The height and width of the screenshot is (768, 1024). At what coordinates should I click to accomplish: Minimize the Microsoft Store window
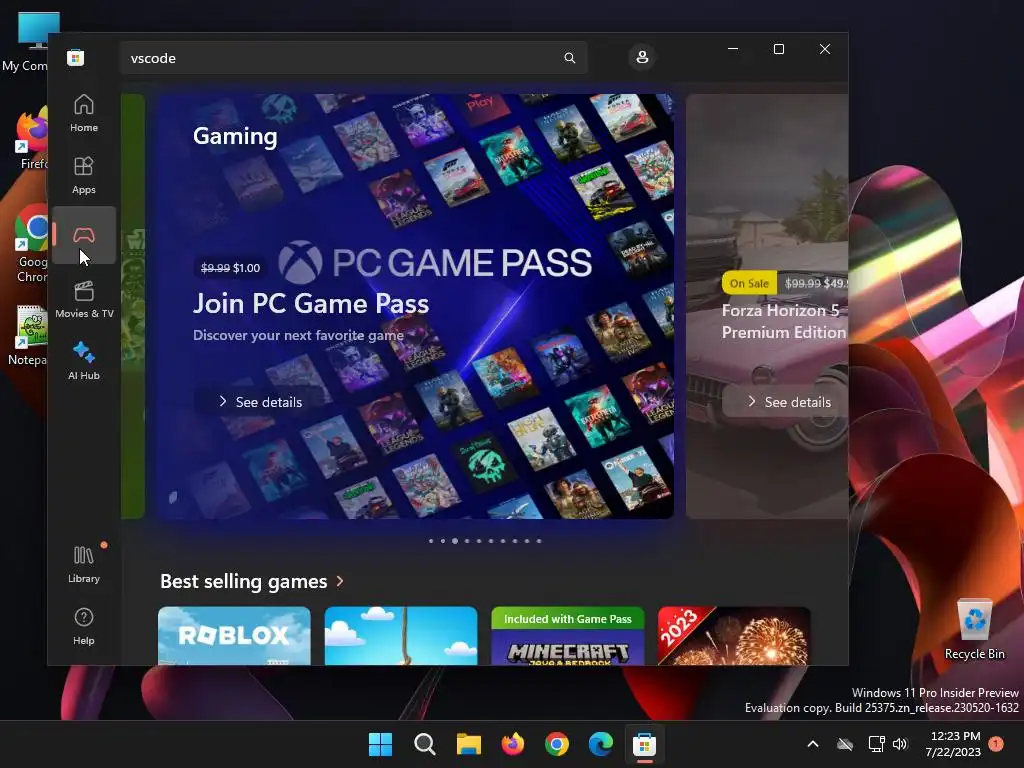point(733,49)
